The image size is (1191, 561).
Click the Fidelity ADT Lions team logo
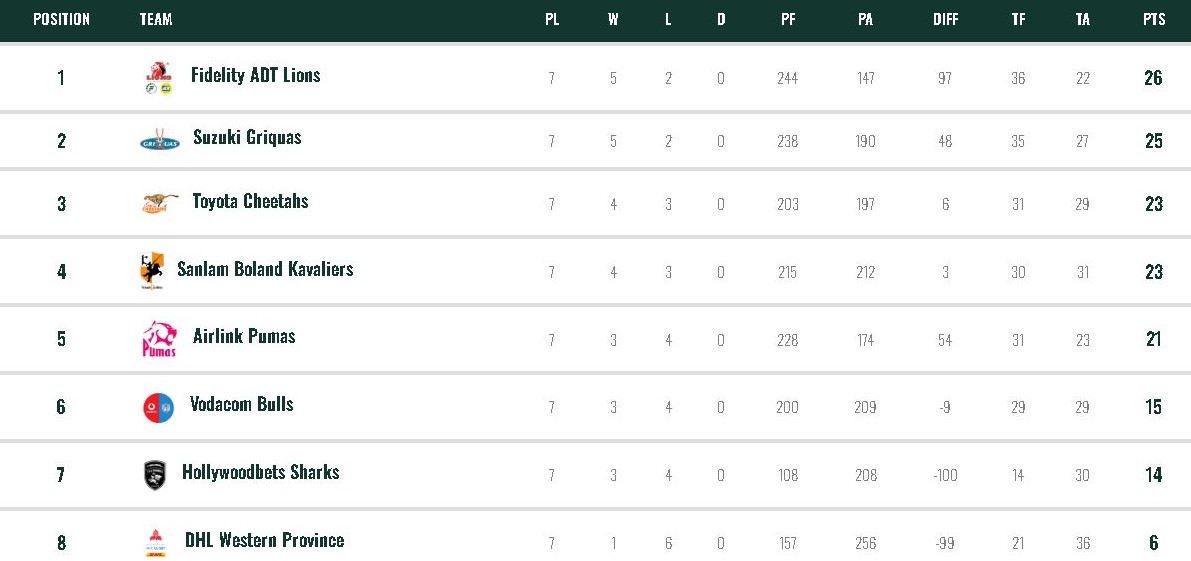click(x=159, y=78)
